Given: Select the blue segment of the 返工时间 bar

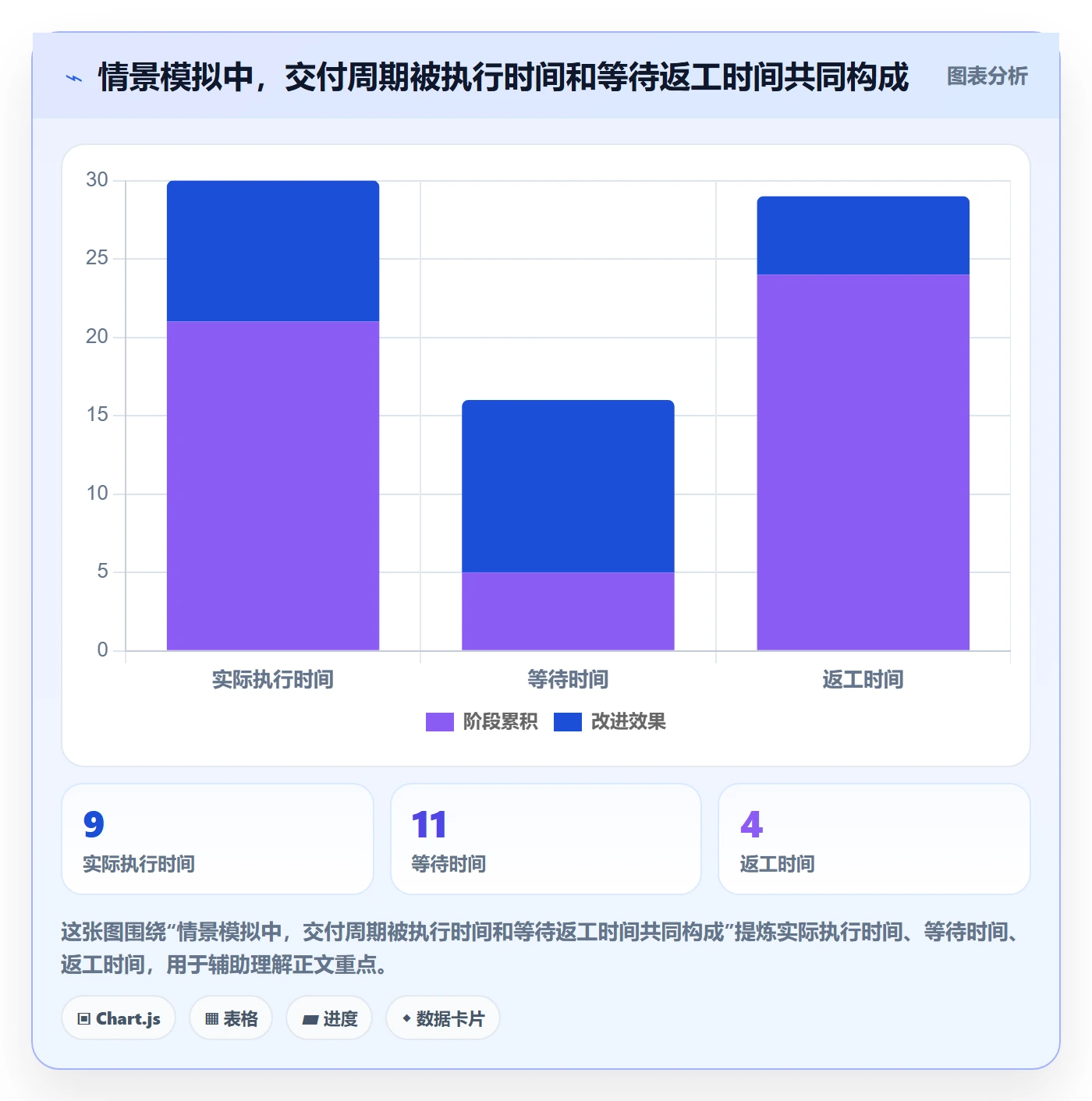Looking at the screenshot, I should tap(863, 235).
